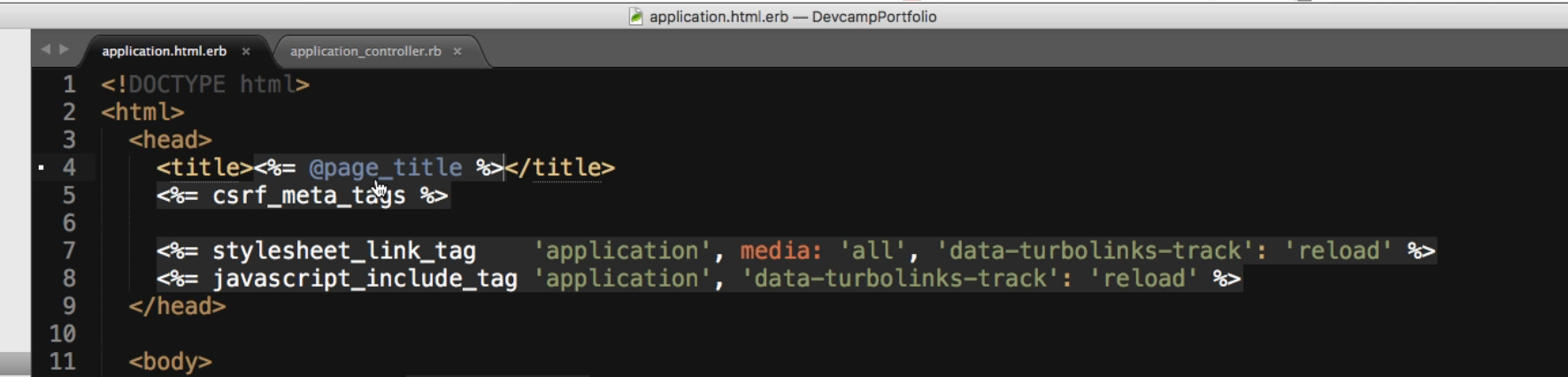This screenshot has width=1568, height=377.
Task: Click line number 7 in the gutter
Action: click(x=68, y=250)
